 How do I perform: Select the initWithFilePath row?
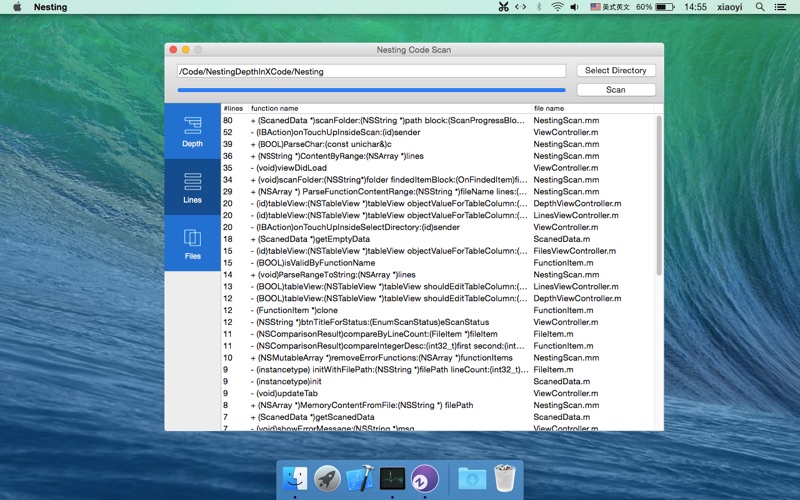coord(438,369)
